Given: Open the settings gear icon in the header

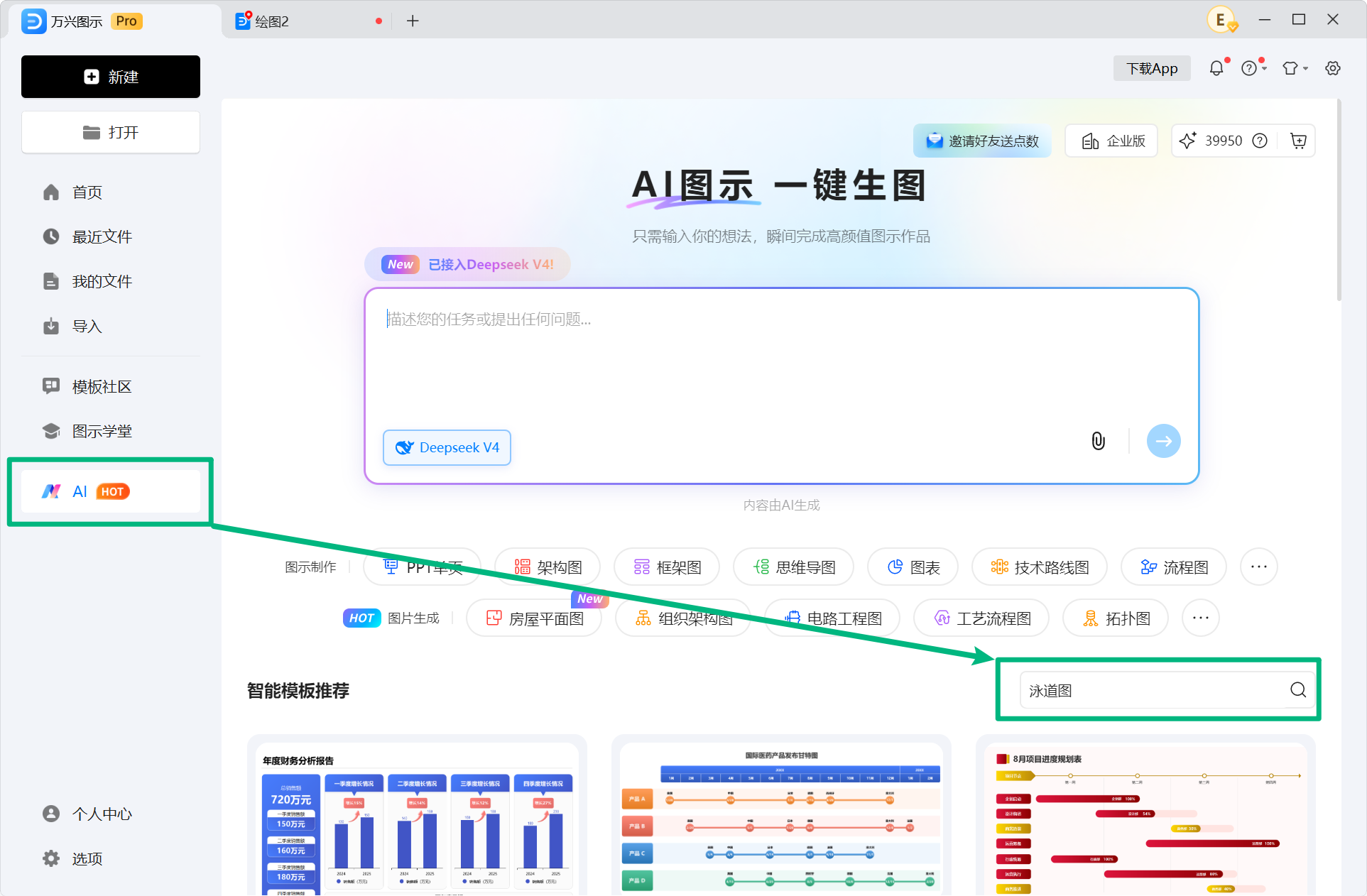Looking at the screenshot, I should 1333,68.
